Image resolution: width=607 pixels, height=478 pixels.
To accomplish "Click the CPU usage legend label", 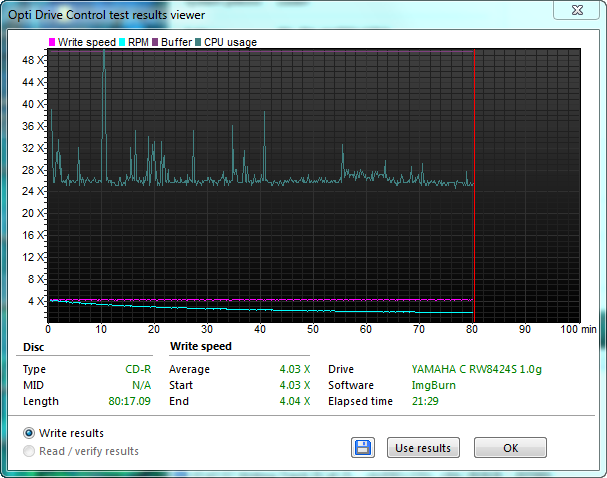I will click(230, 42).
